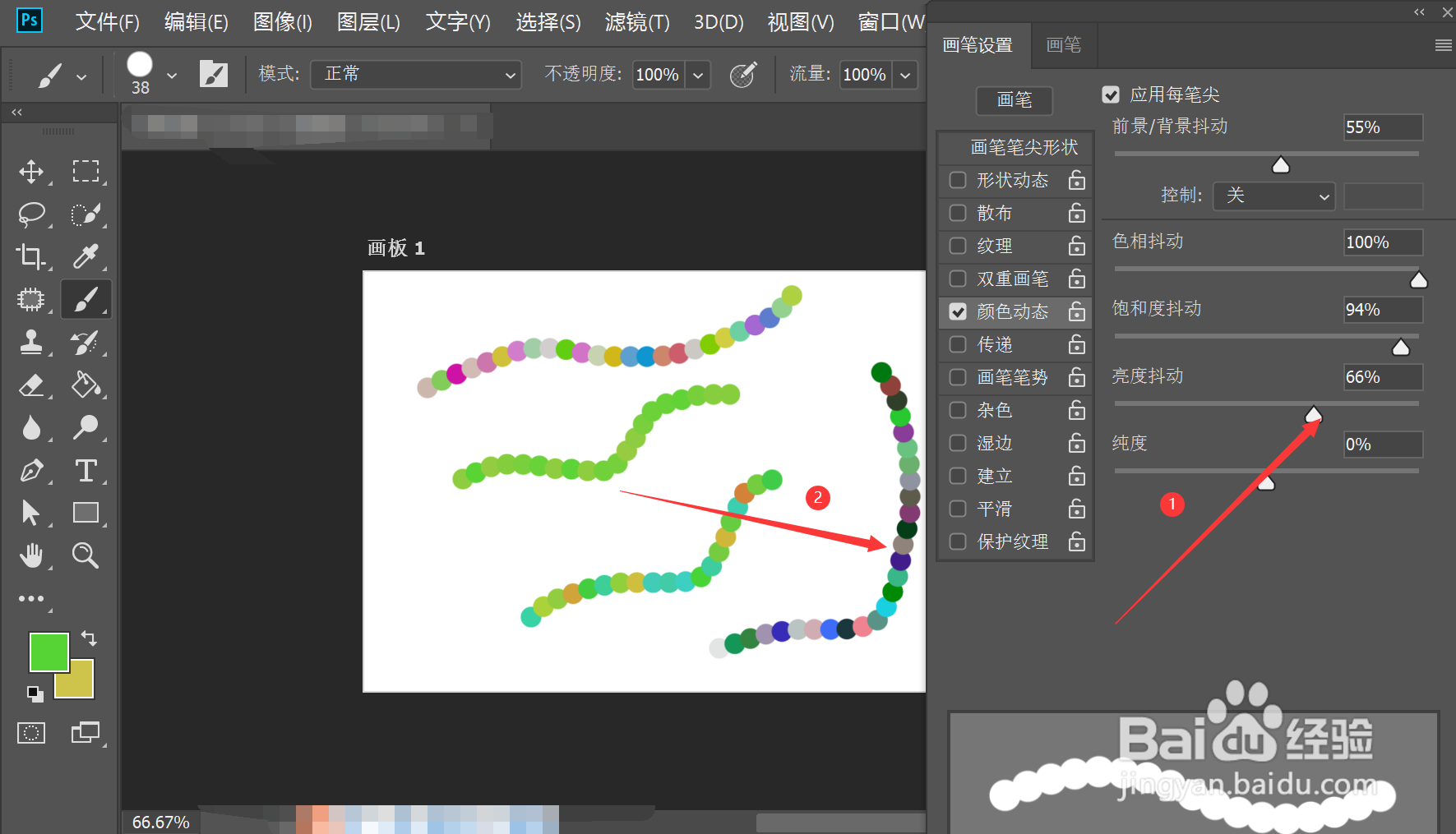Select the Lasso tool
1456x834 pixels.
[x=31, y=214]
